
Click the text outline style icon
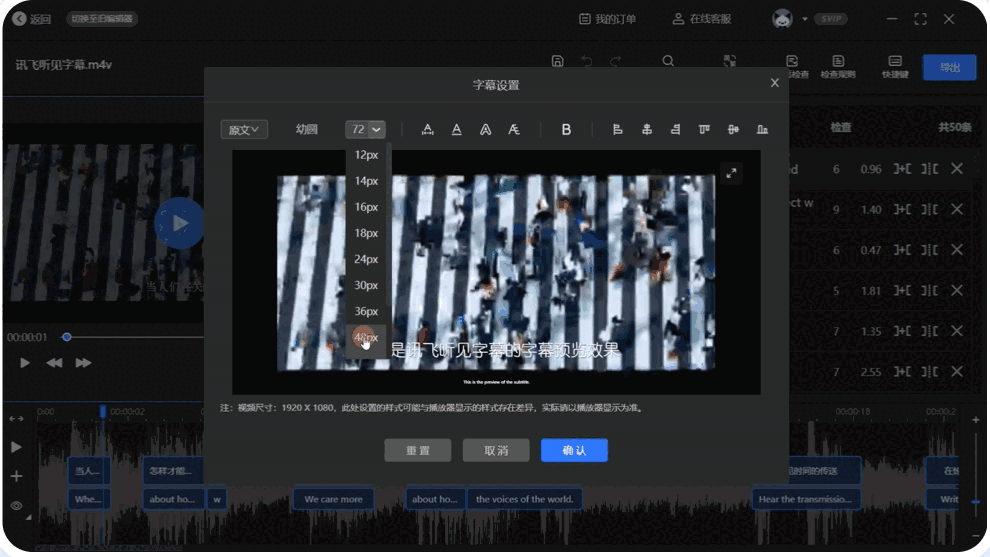[x=485, y=129]
